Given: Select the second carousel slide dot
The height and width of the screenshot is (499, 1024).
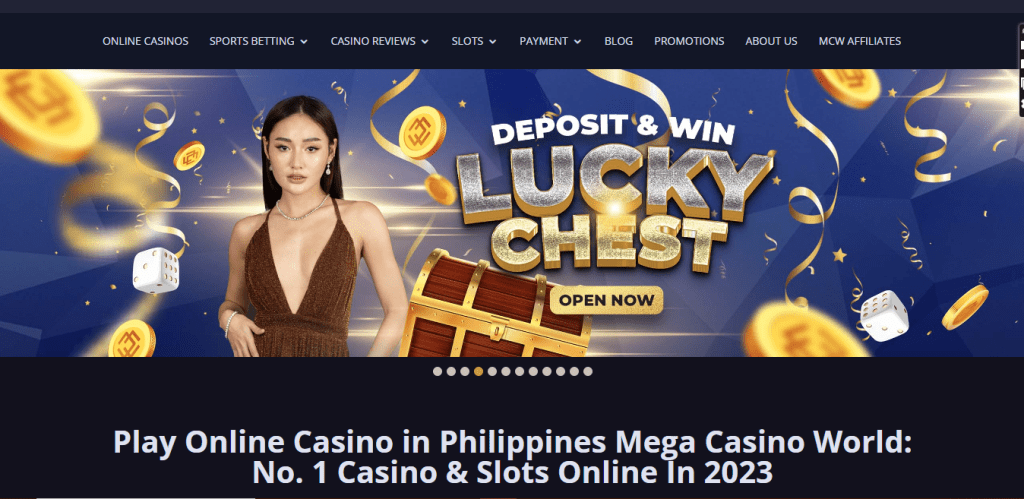Looking at the screenshot, I should click(x=451, y=372).
